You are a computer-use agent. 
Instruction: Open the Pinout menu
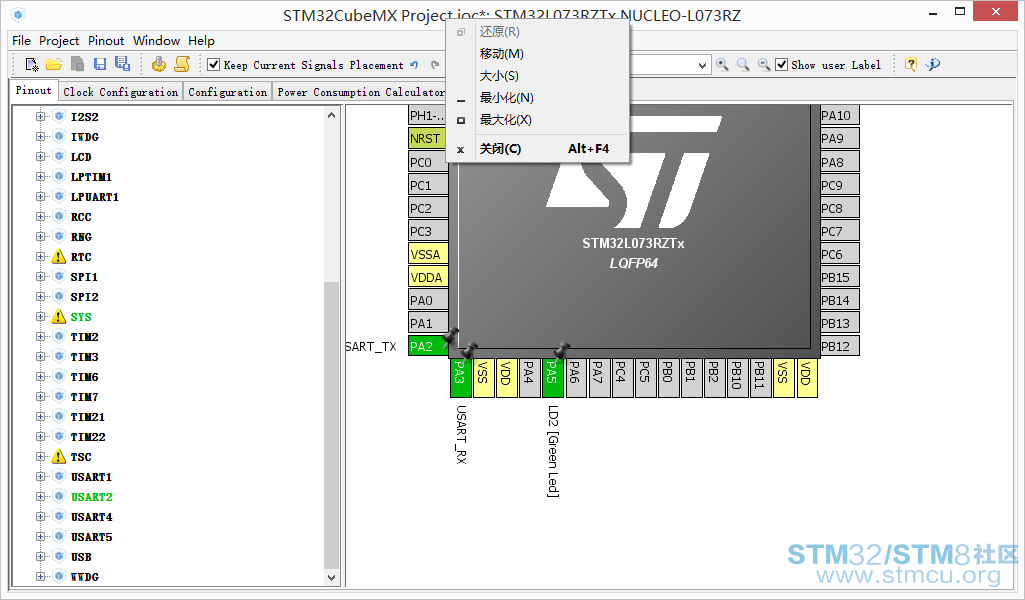pos(106,41)
